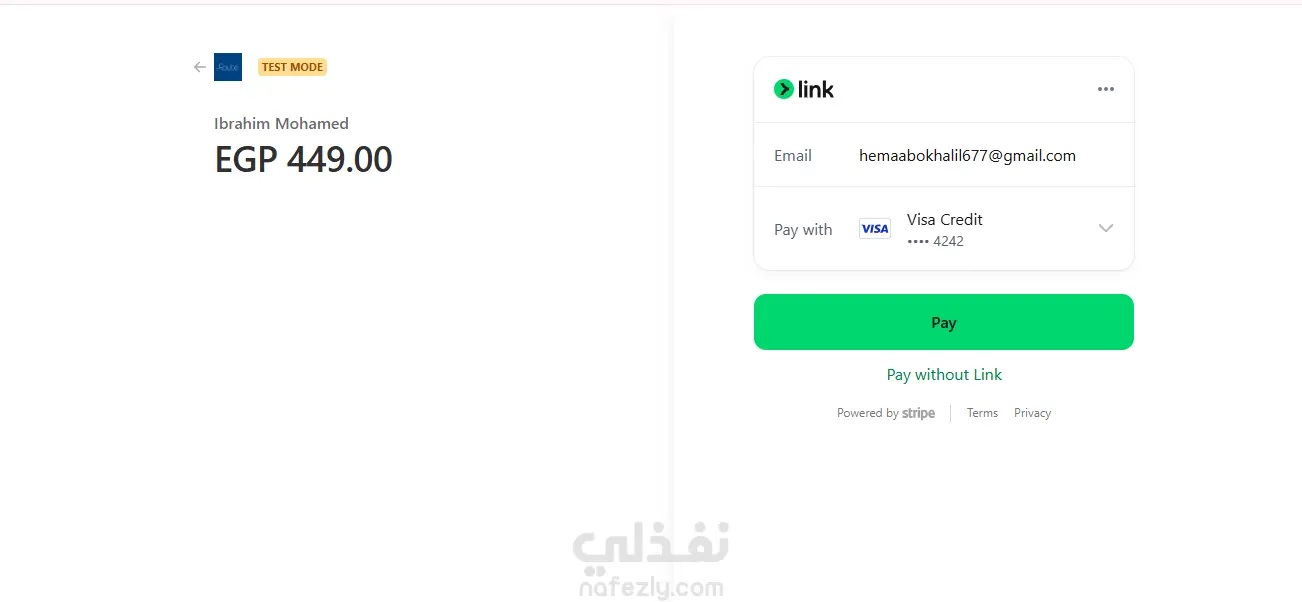The height and width of the screenshot is (602, 1302).
Task: Click the Nafezly Arabic watermark logo
Action: point(651,545)
